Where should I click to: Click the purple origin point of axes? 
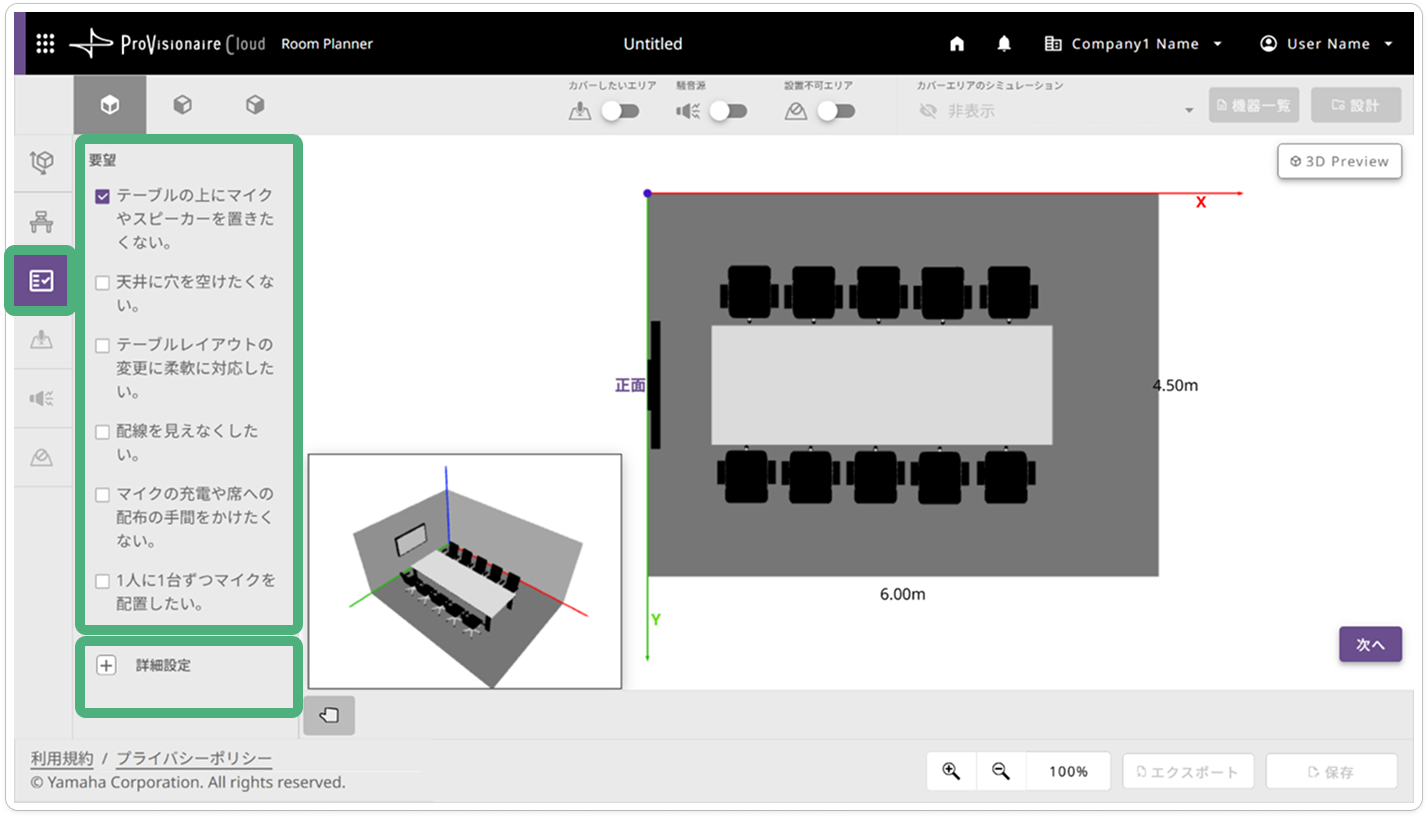click(647, 193)
